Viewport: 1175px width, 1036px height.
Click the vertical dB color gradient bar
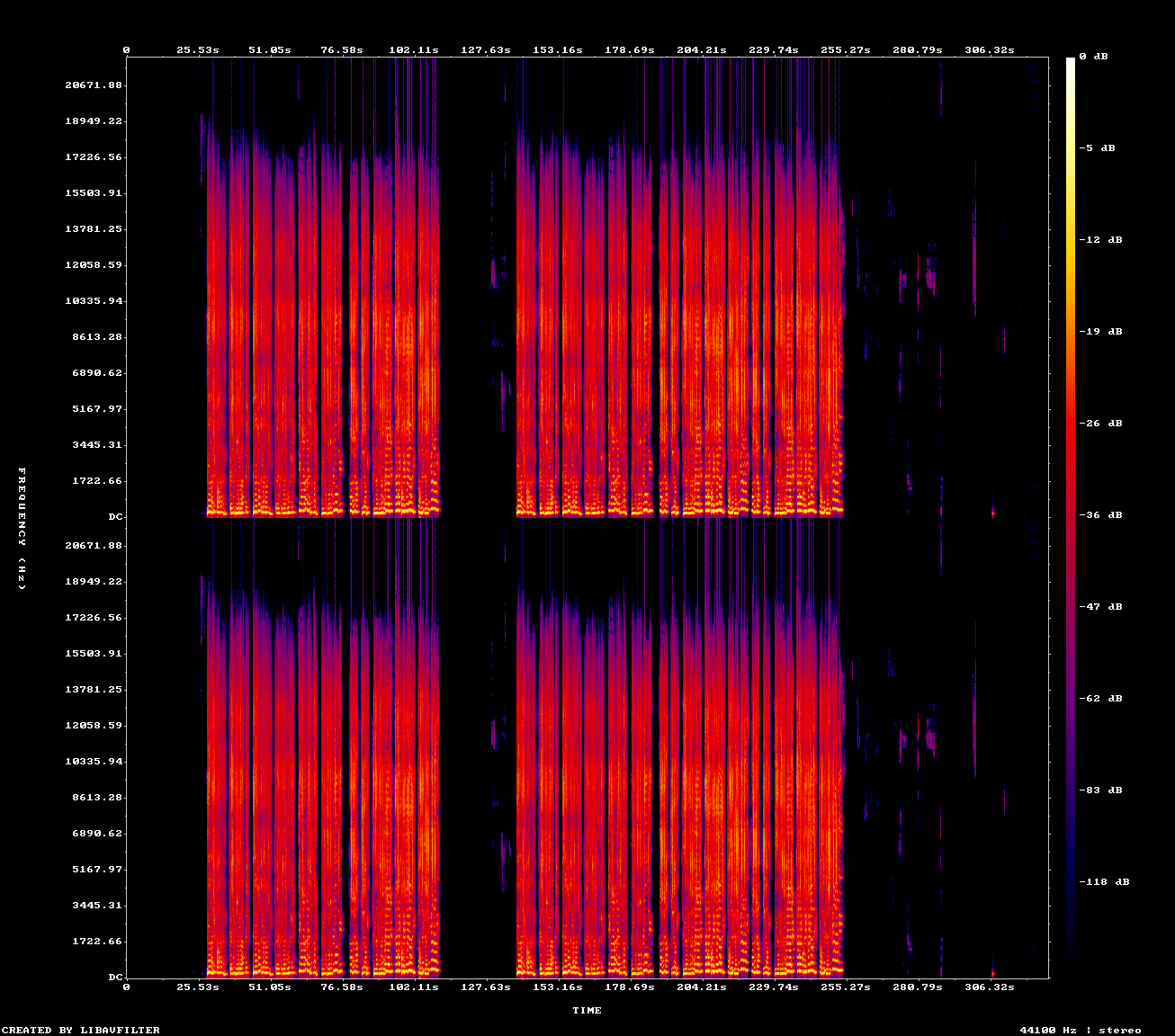(1071, 517)
